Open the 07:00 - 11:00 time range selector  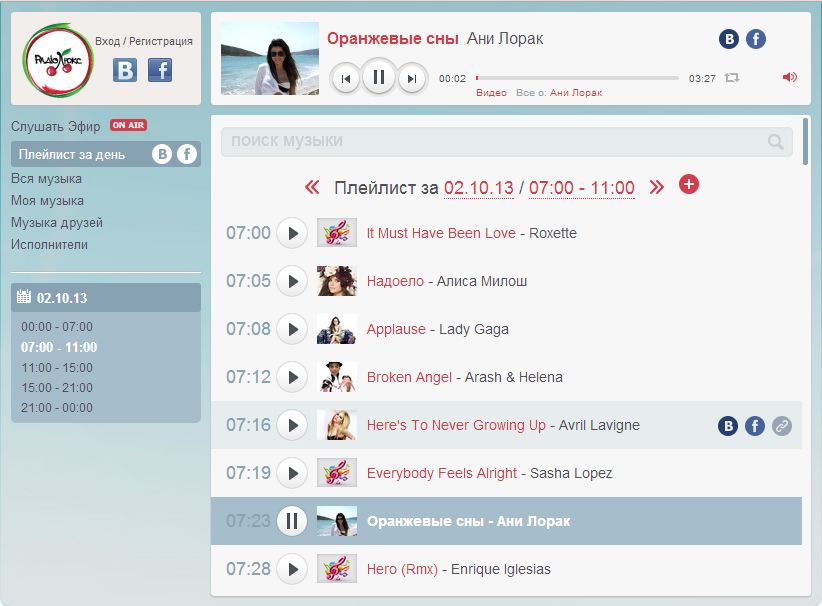tap(581, 188)
